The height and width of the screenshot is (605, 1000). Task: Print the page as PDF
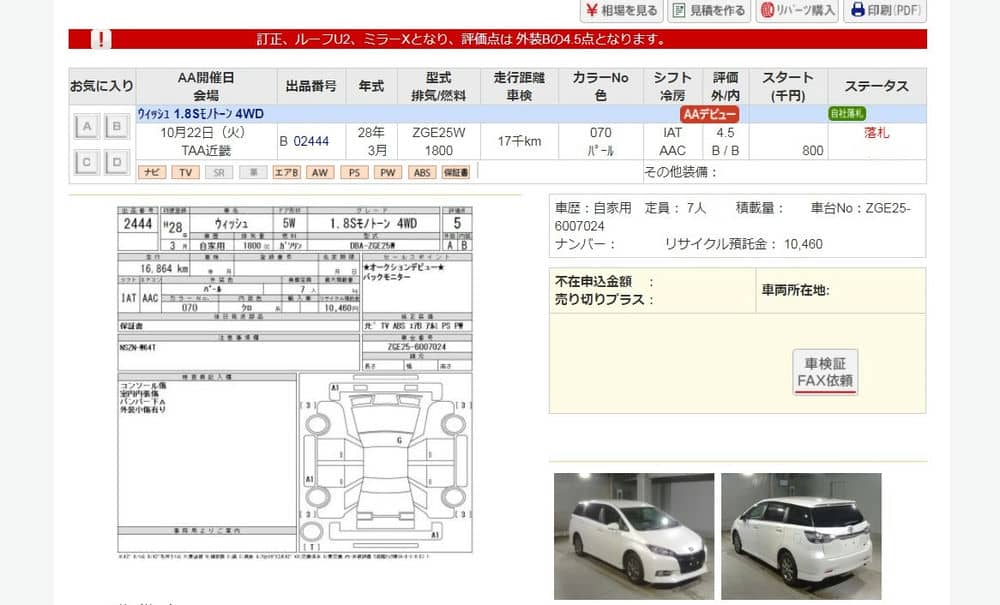885,10
